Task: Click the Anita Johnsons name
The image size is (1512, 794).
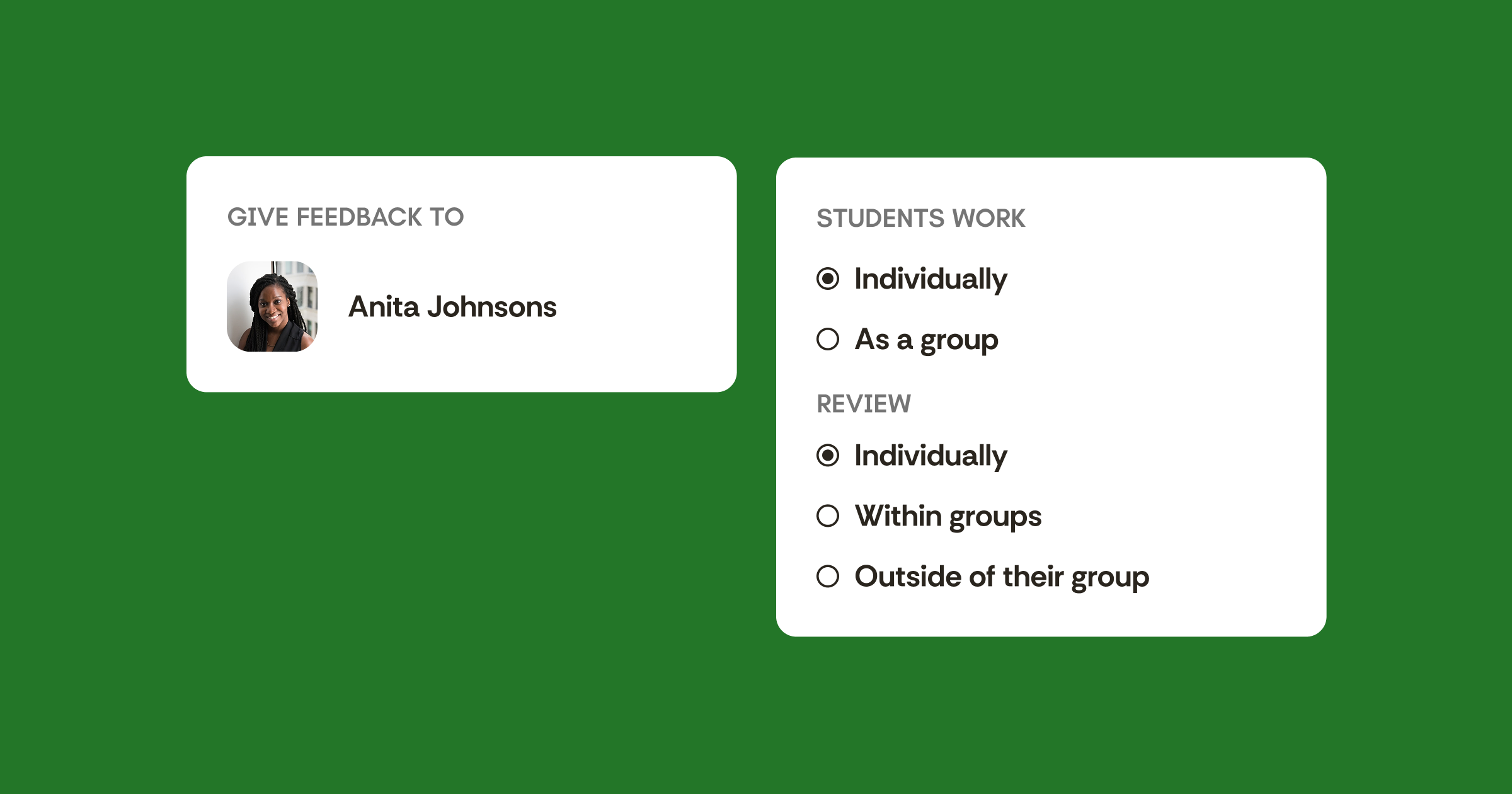Action: [452, 307]
